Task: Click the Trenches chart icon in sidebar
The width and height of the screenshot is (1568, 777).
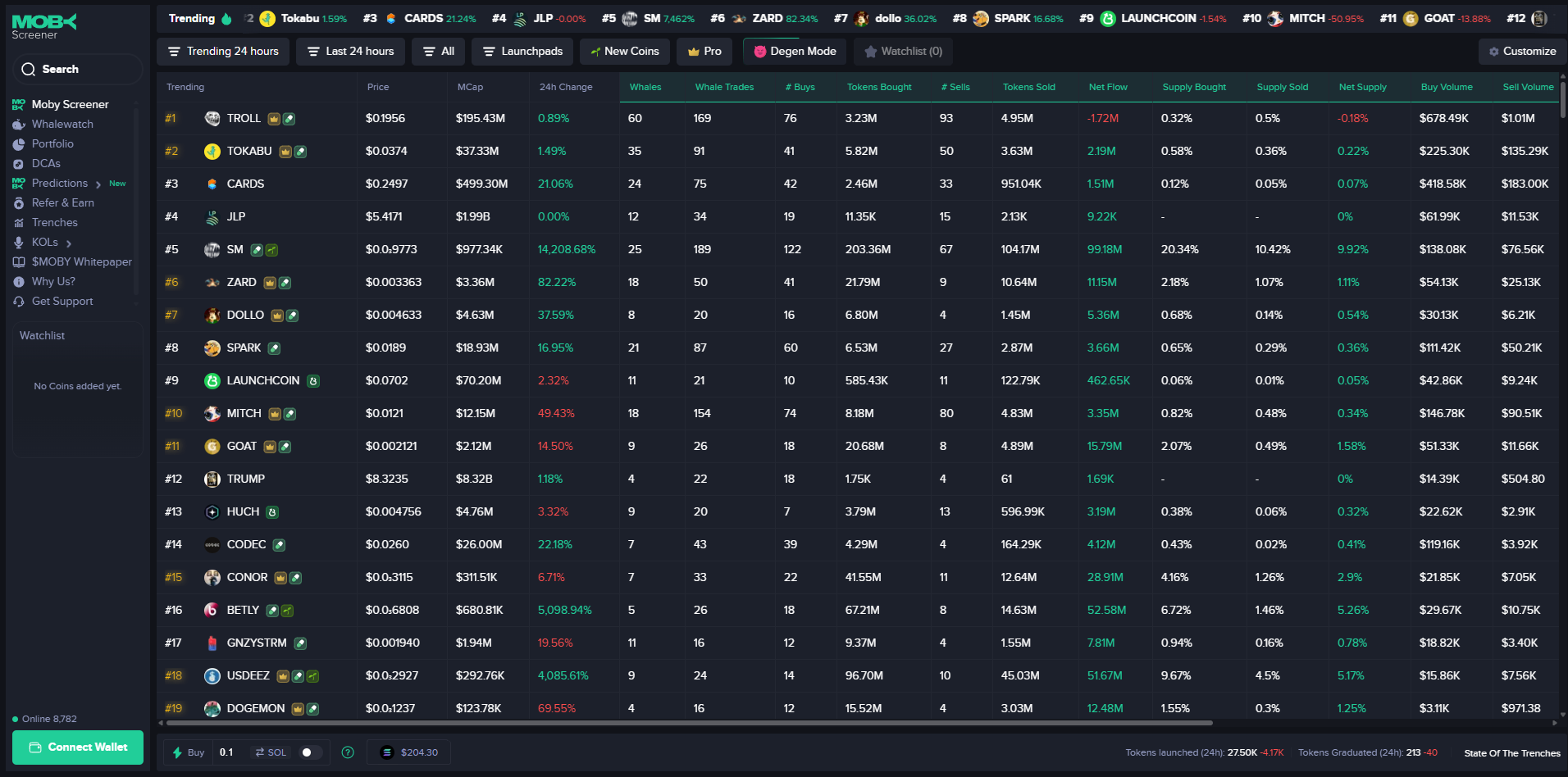Action: [x=19, y=223]
